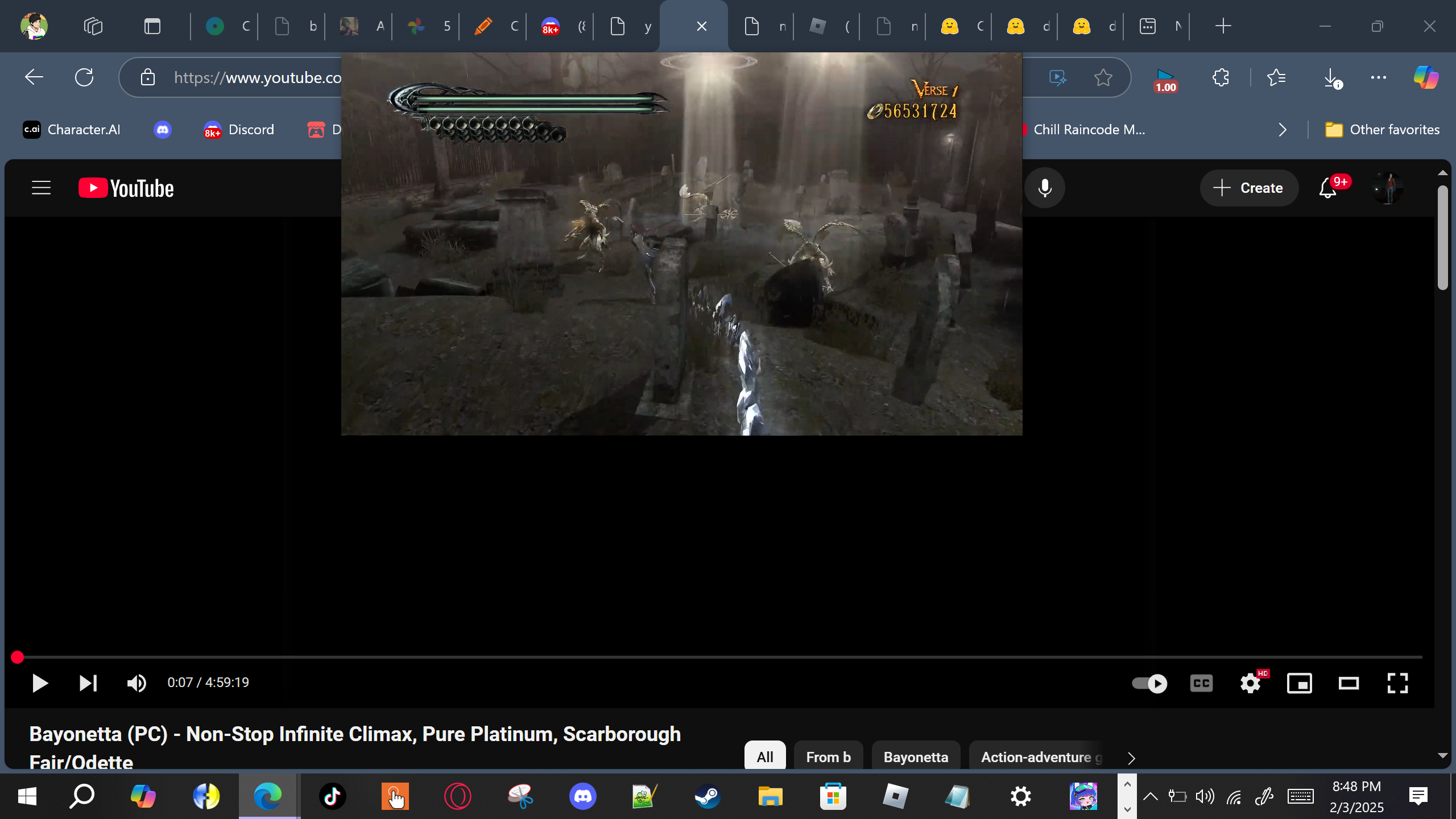This screenshot has width=1456, height=819.
Task: Click the Create button
Action: click(1249, 188)
